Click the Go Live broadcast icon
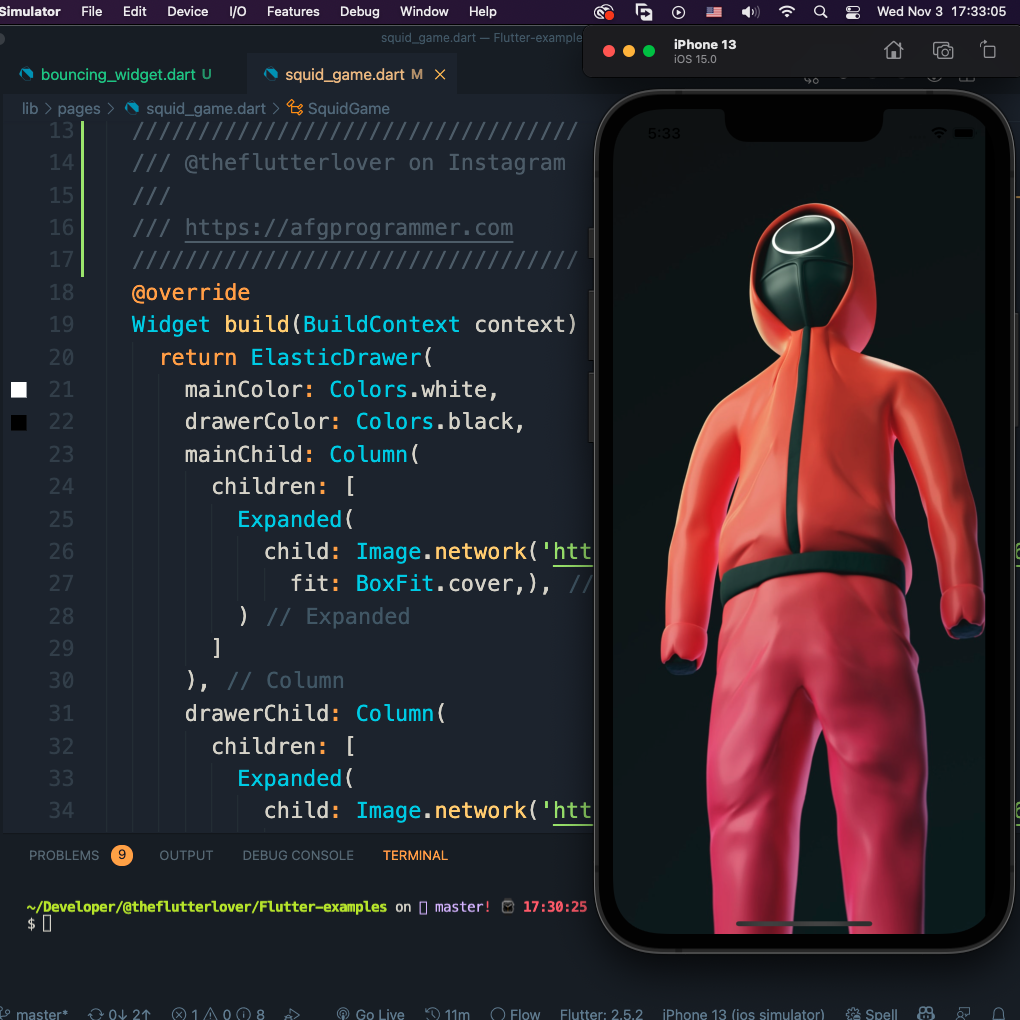The height and width of the screenshot is (1020, 1020). 343,1013
